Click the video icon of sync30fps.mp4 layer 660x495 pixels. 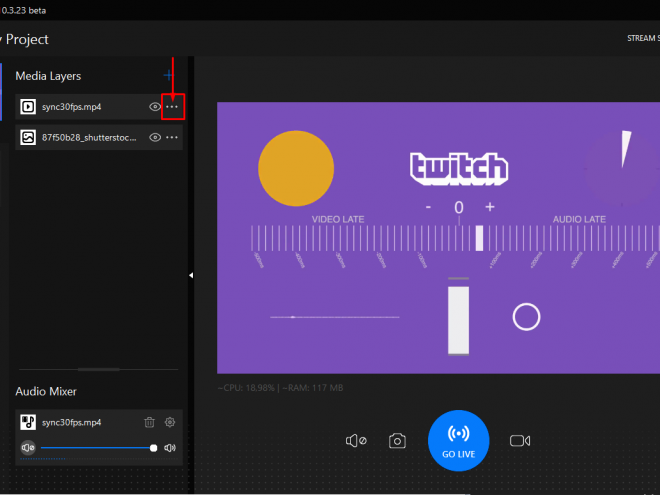point(28,107)
